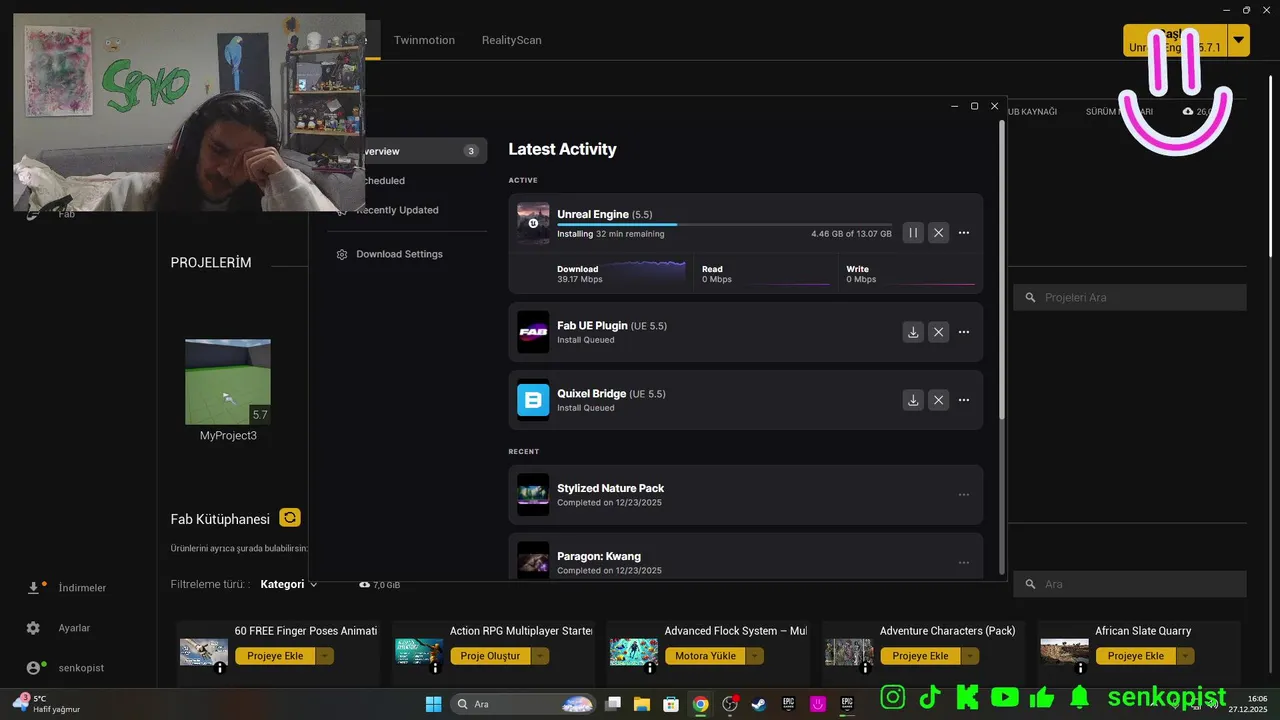1280x720 pixels.
Task: Cancel the Unreal Engine 5.5 install
Action: click(938, 233)
